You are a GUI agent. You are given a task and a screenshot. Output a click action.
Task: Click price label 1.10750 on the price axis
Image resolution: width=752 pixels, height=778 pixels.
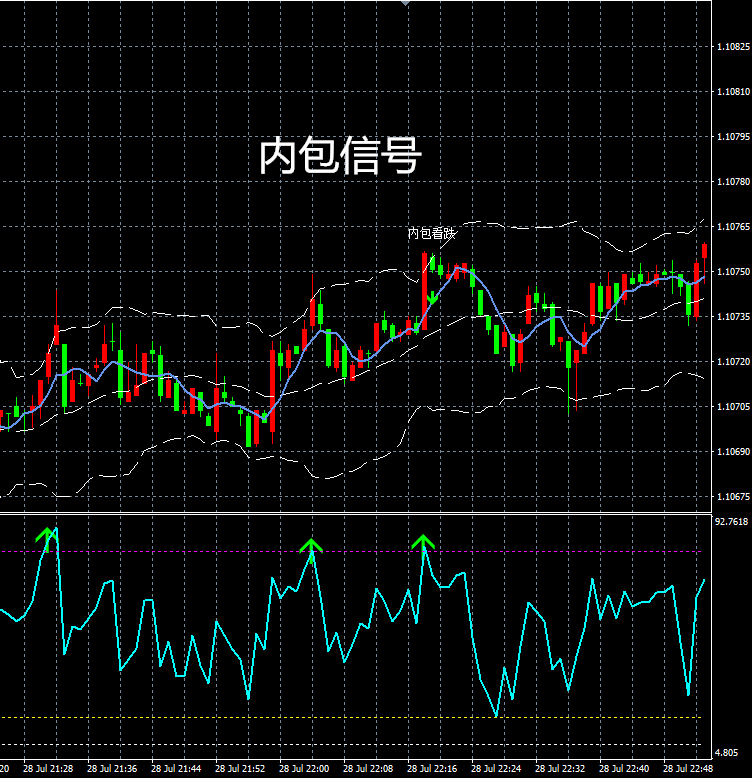(x=734, y=272)
